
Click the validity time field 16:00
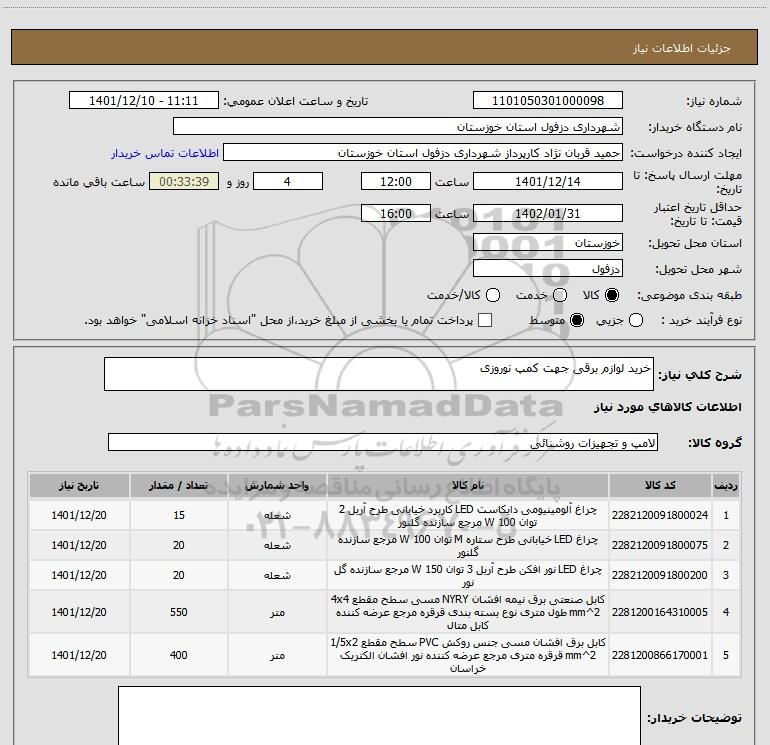[396, 213]
